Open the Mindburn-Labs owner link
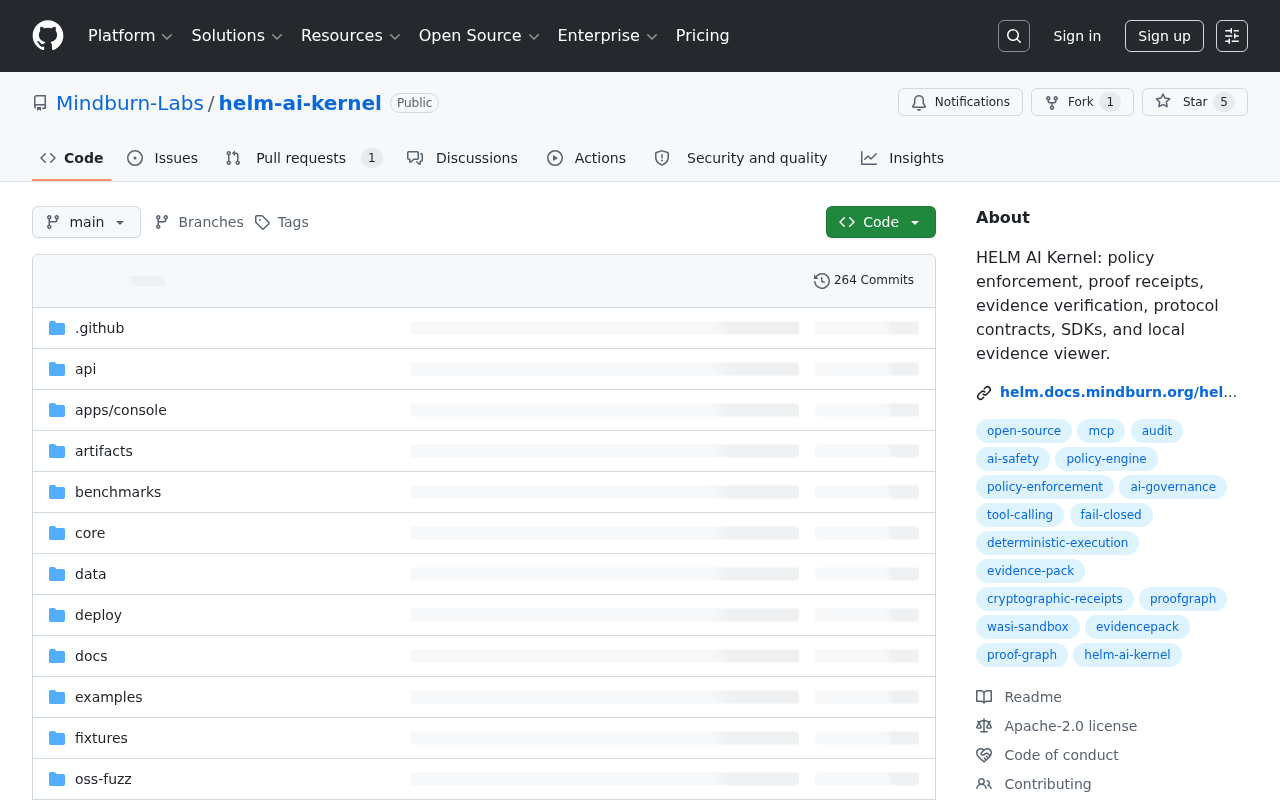This screenshot has height=800, width=1280. pos(130,103)
